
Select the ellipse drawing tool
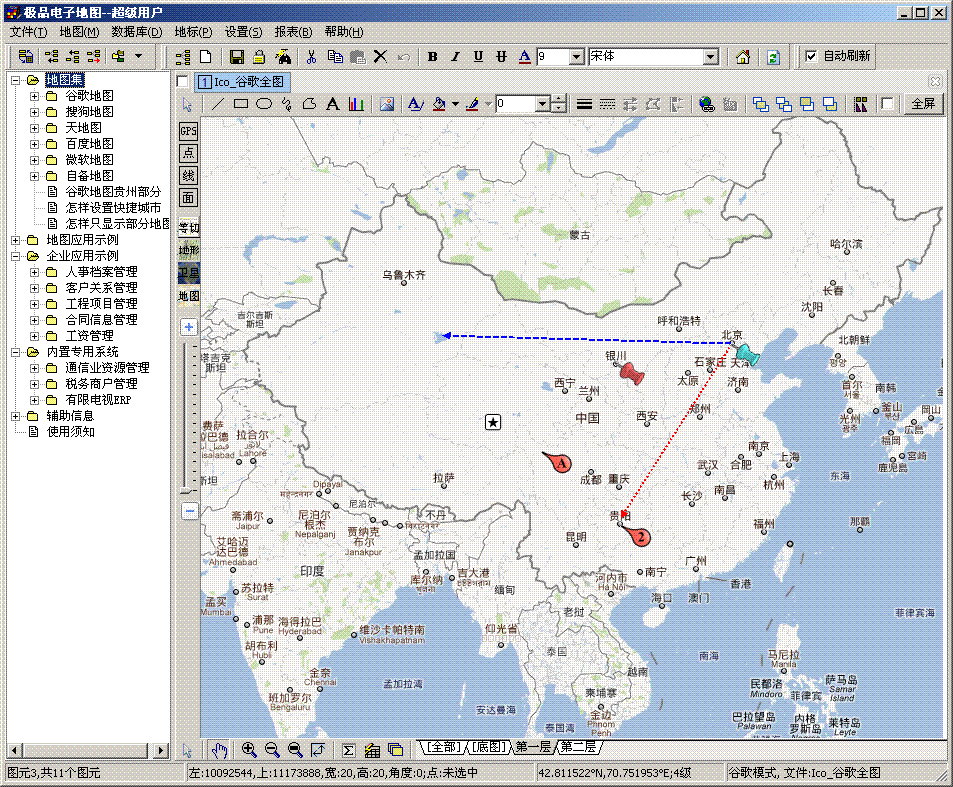[x=264, y=104]
